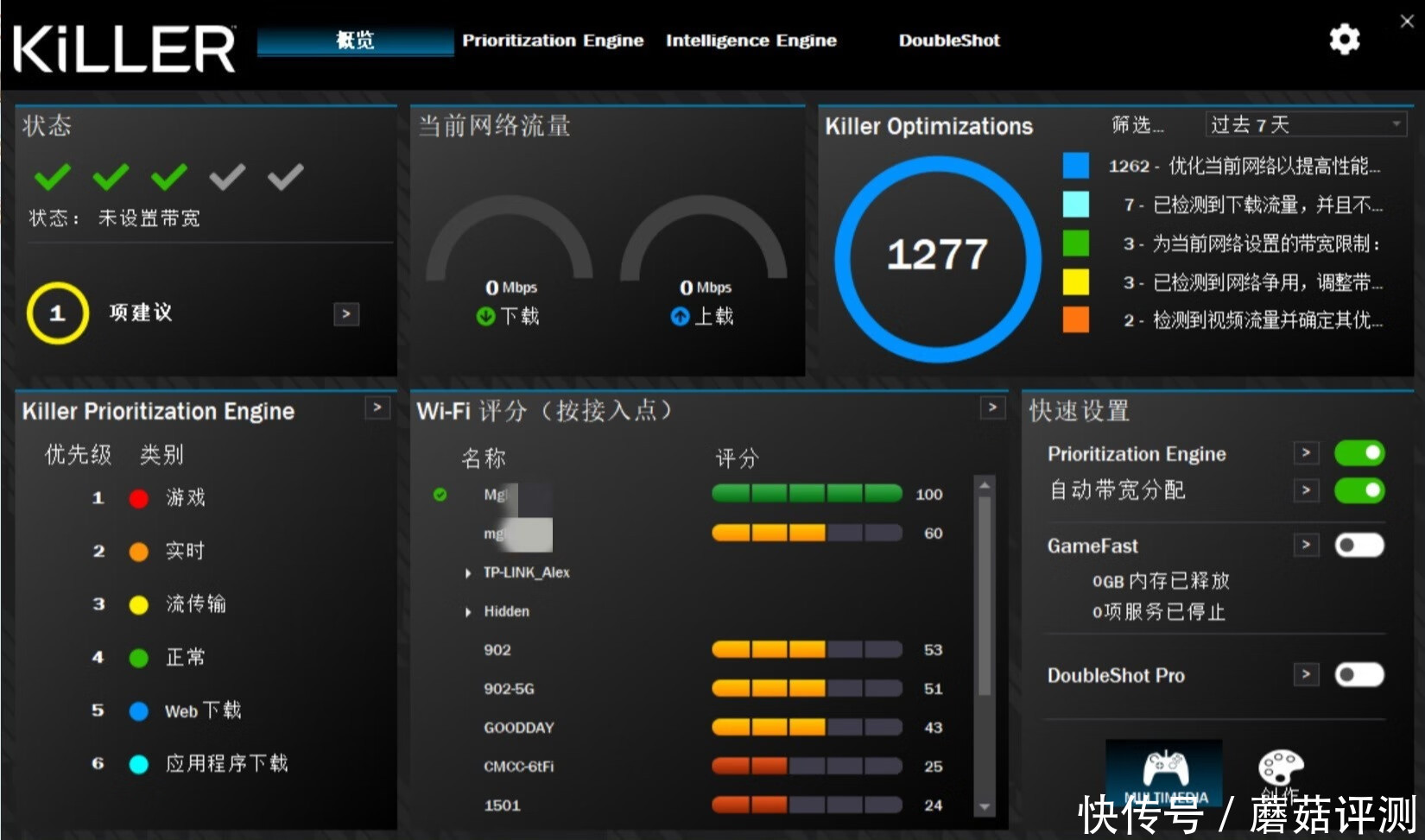Click the 1262 blue optimization swatch

click(x=1075, y=165)
